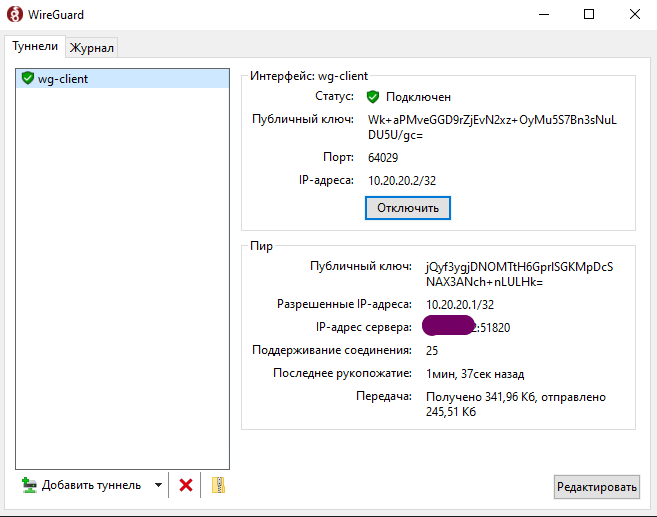Image resolution: width=657 pixels, height=517 pixels.
Task: Click the add tunnel computer icon
Action: coord(29,485)
